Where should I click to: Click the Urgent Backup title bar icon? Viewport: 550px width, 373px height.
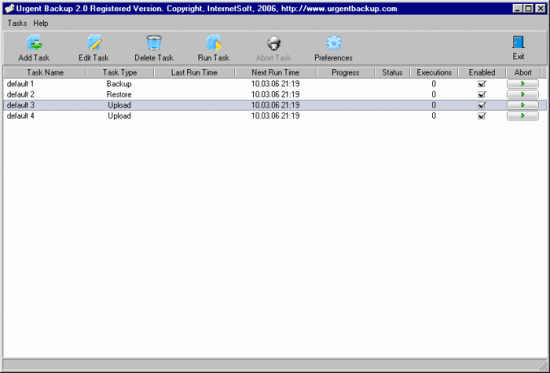[9, 8]
